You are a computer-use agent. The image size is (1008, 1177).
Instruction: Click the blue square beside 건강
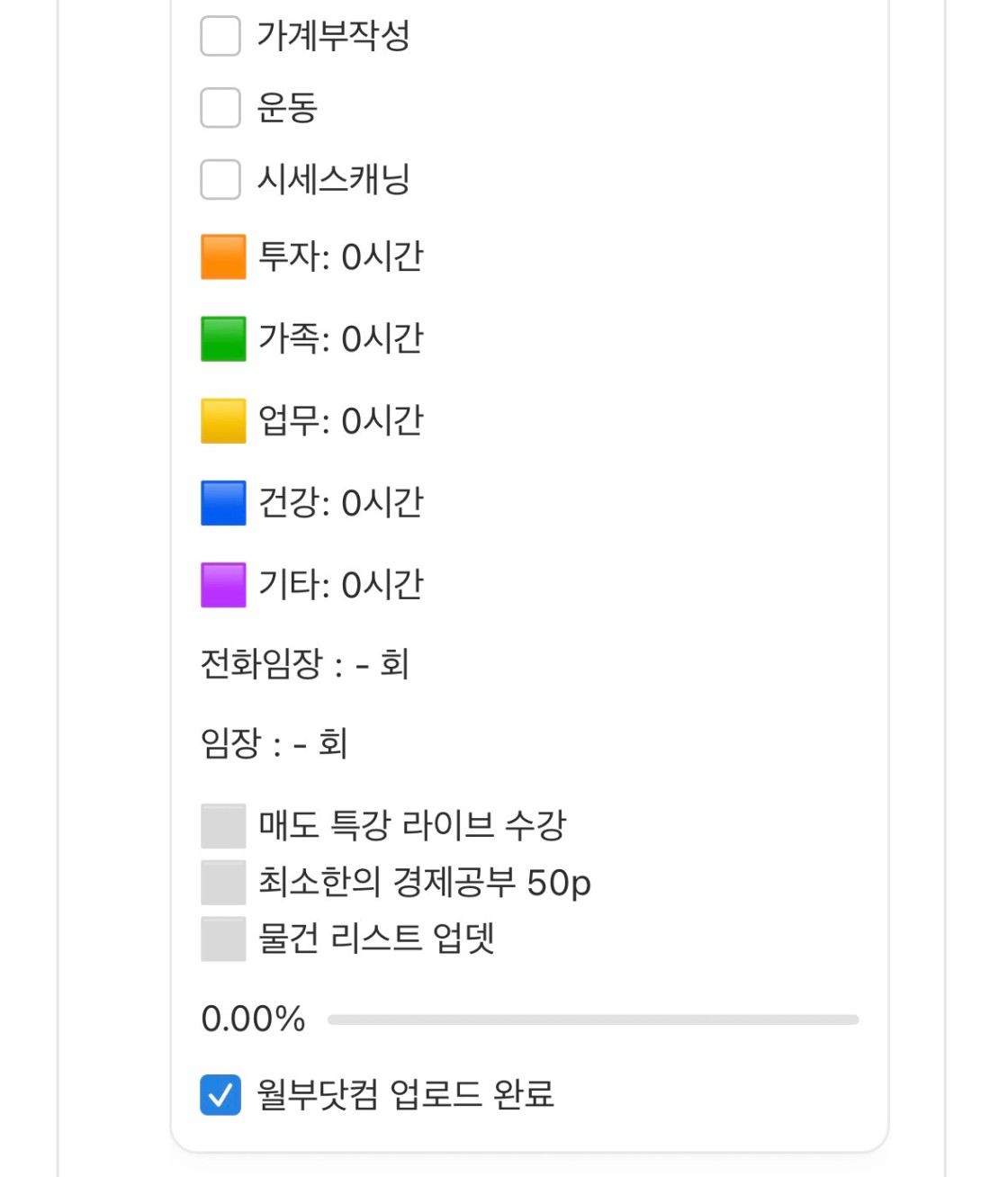223,503
